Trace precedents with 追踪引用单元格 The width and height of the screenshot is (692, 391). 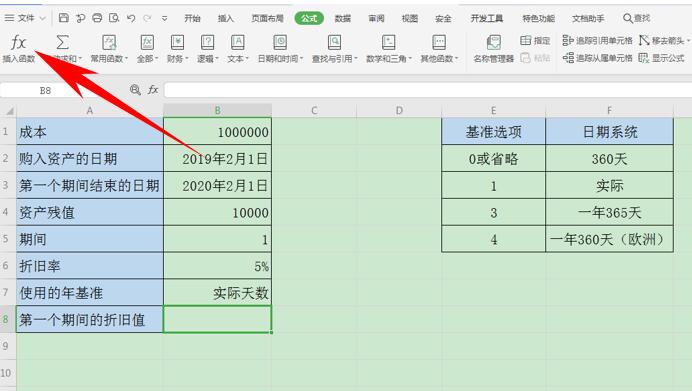coord(598,41)
